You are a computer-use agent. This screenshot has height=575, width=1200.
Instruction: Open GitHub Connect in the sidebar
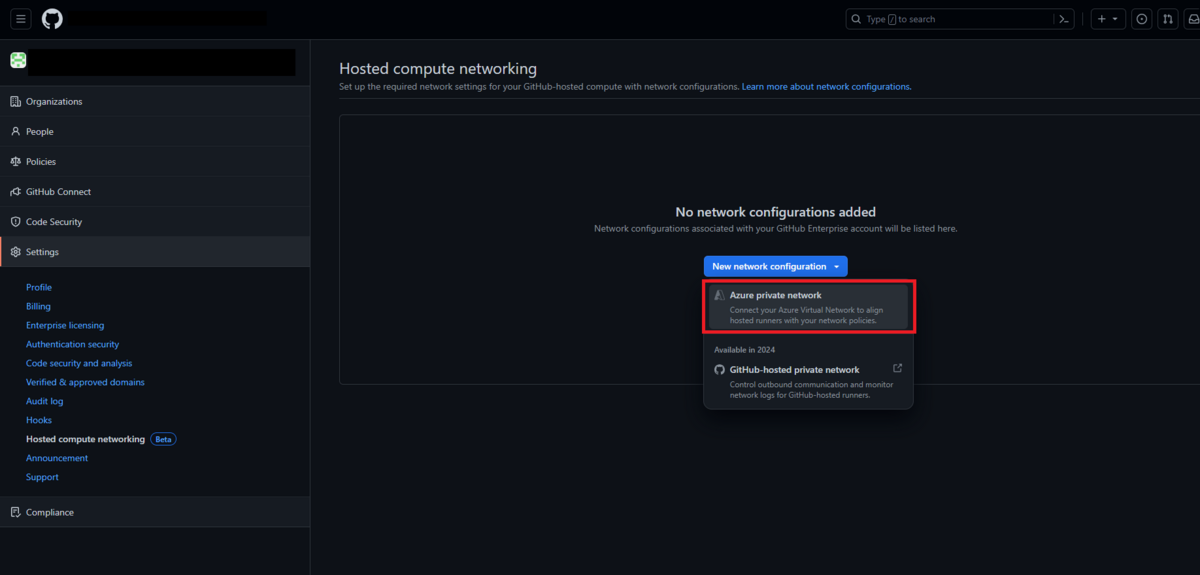(x=155, y=191)
